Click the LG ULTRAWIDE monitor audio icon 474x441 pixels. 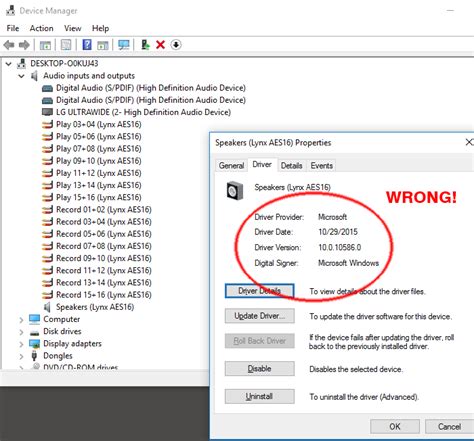point(47,112)
